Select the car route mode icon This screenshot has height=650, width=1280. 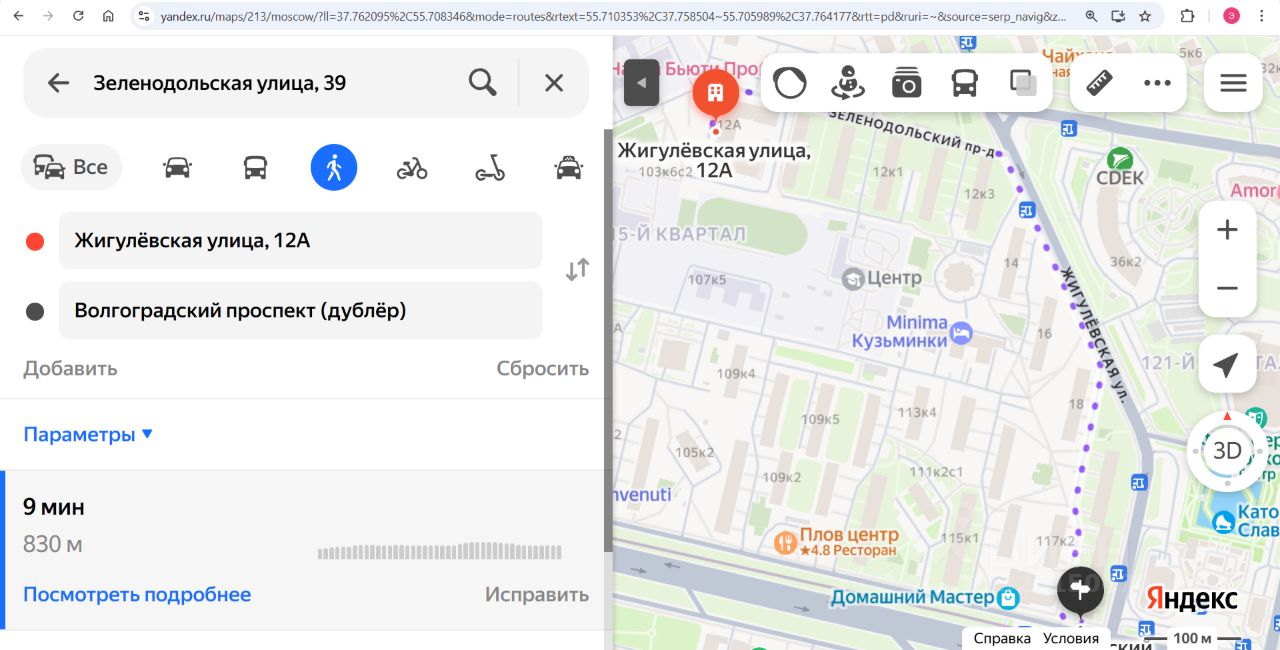tap(177, 167)
